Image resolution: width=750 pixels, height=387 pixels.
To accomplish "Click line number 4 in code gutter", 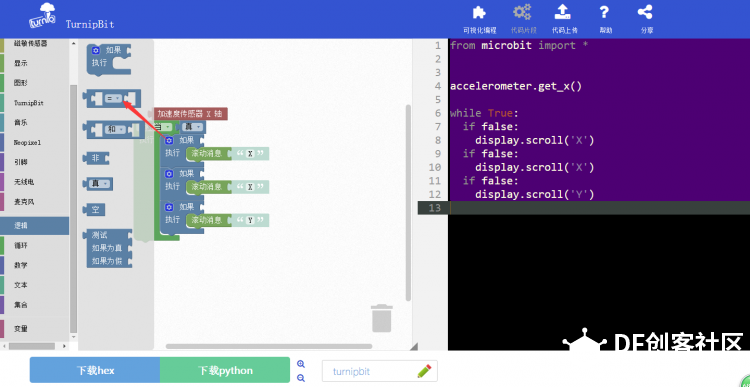I will tap(438, 86).
